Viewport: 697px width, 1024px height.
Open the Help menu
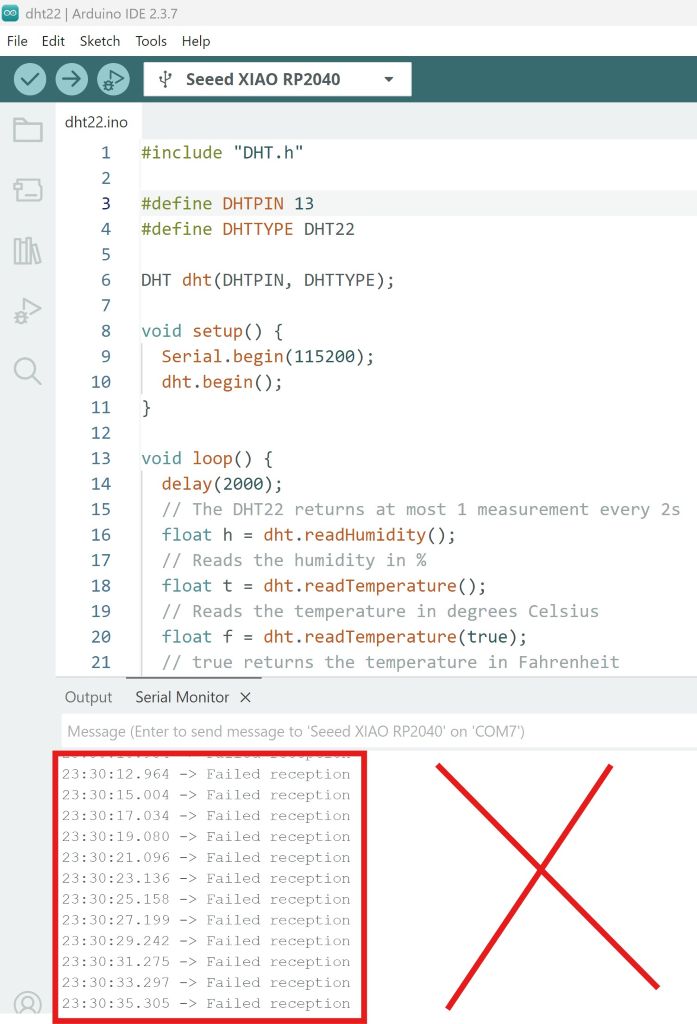(x=196, y=41)
